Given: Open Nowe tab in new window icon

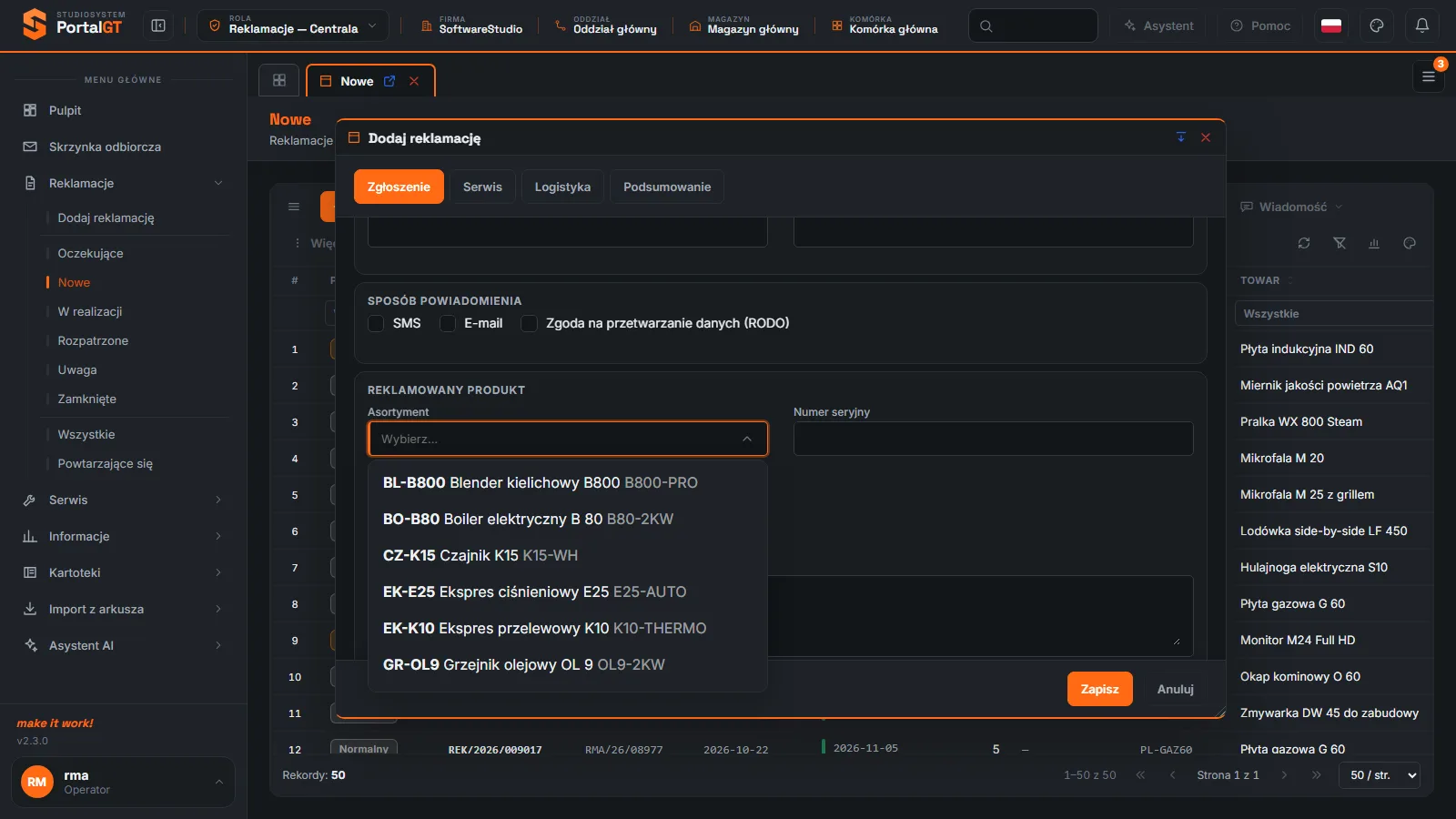Looking at the screenshot, I should pyautogui.click(x=389, y=81).
